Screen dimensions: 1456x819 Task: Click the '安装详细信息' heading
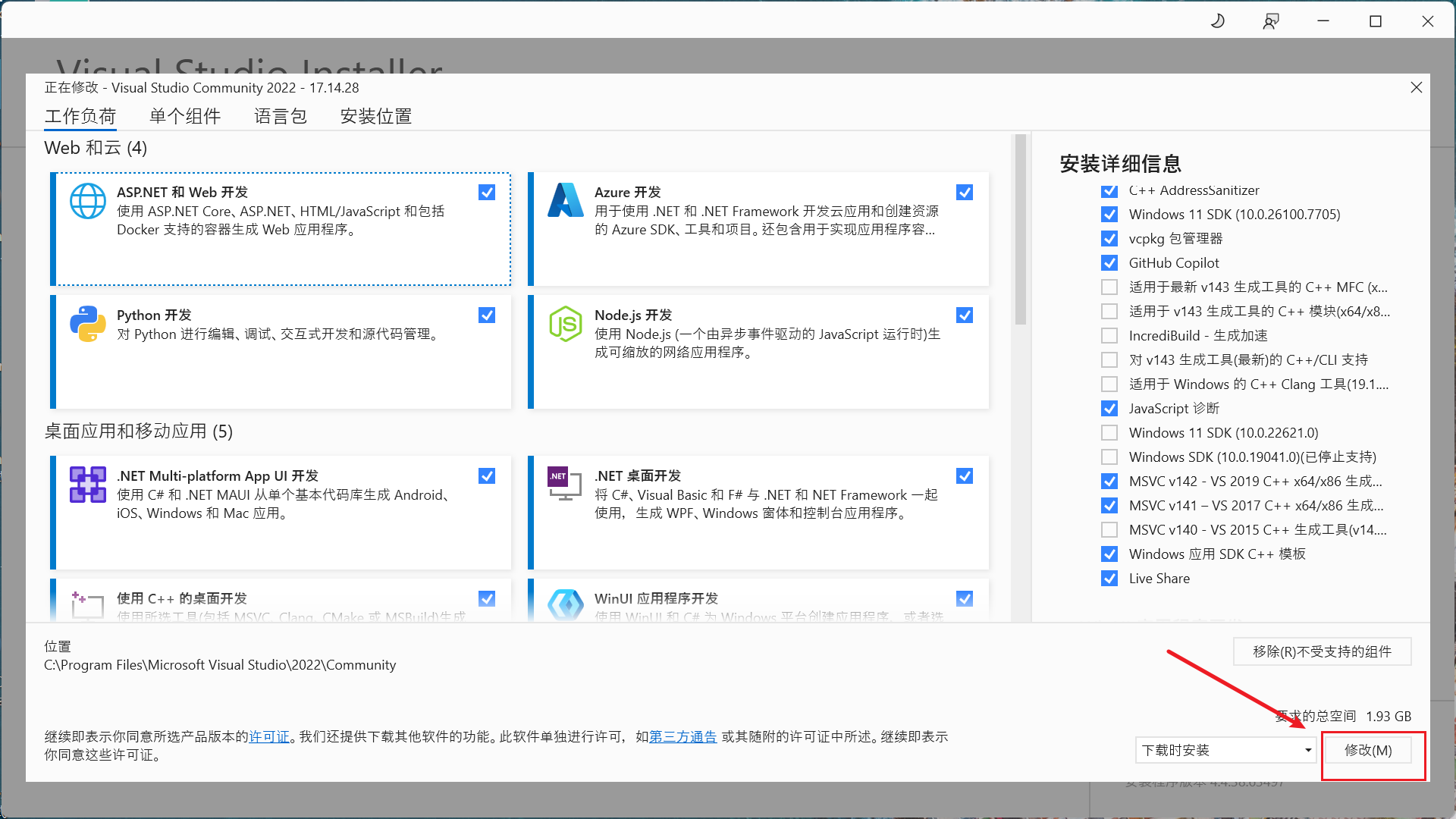pyautogui.click(x=1121, y=164)
